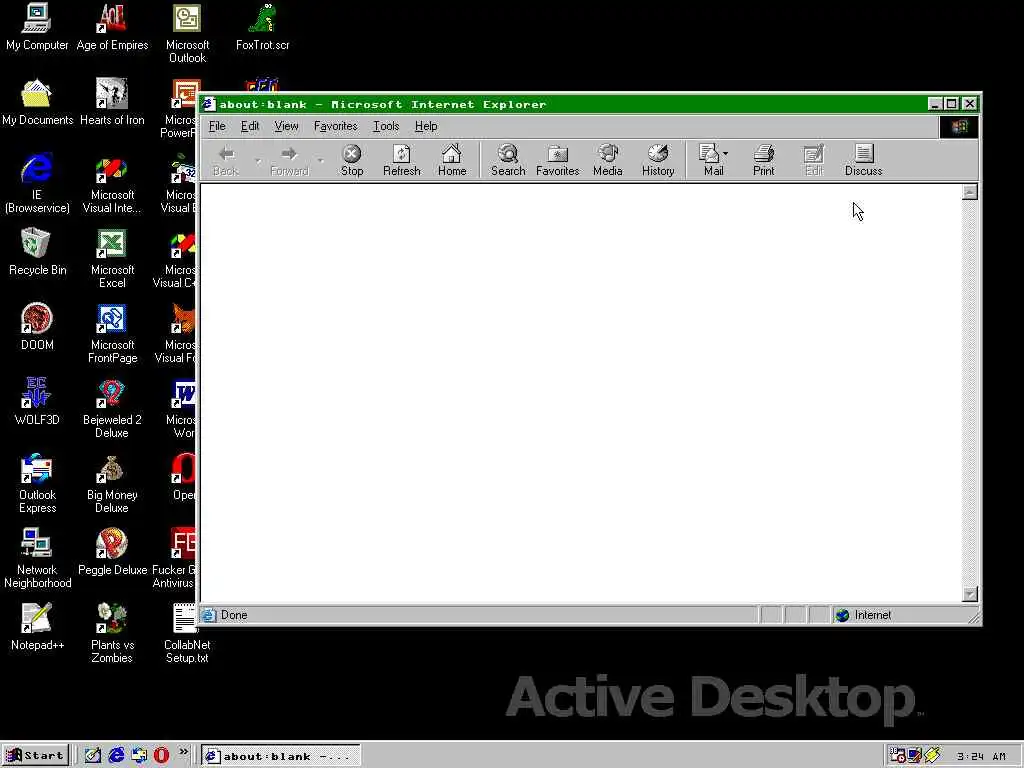Image resolution: width=1024 pixels, height=768 pixels.
Task: Launch Internet Explorer from Quick Launch
Action: click(116, 756)
